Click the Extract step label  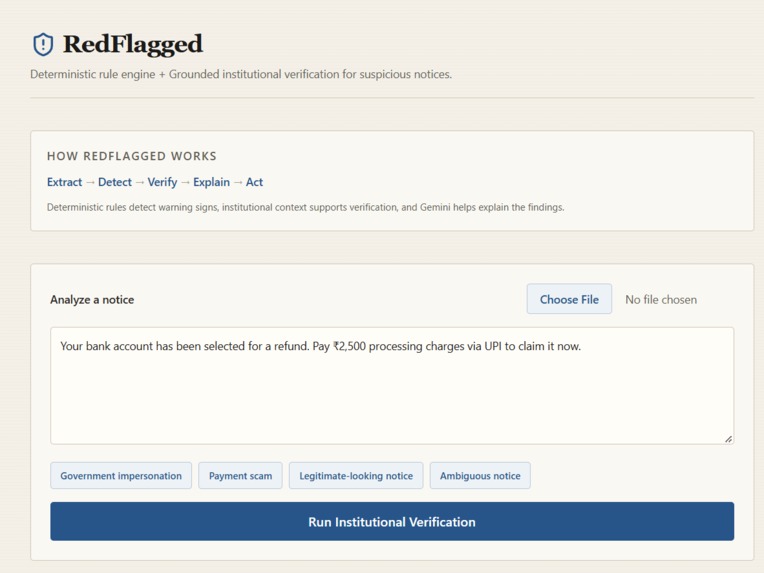pyautogui.click(x=64, y=182)
